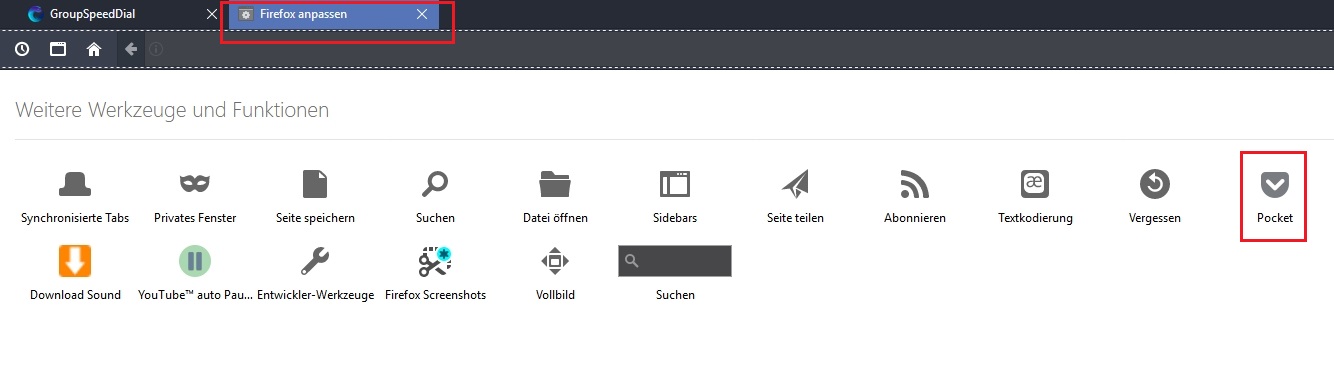The image size is (1334, 379).
Task: Select the Abonnieren RSS feed icon
Action: pos(915,184)
